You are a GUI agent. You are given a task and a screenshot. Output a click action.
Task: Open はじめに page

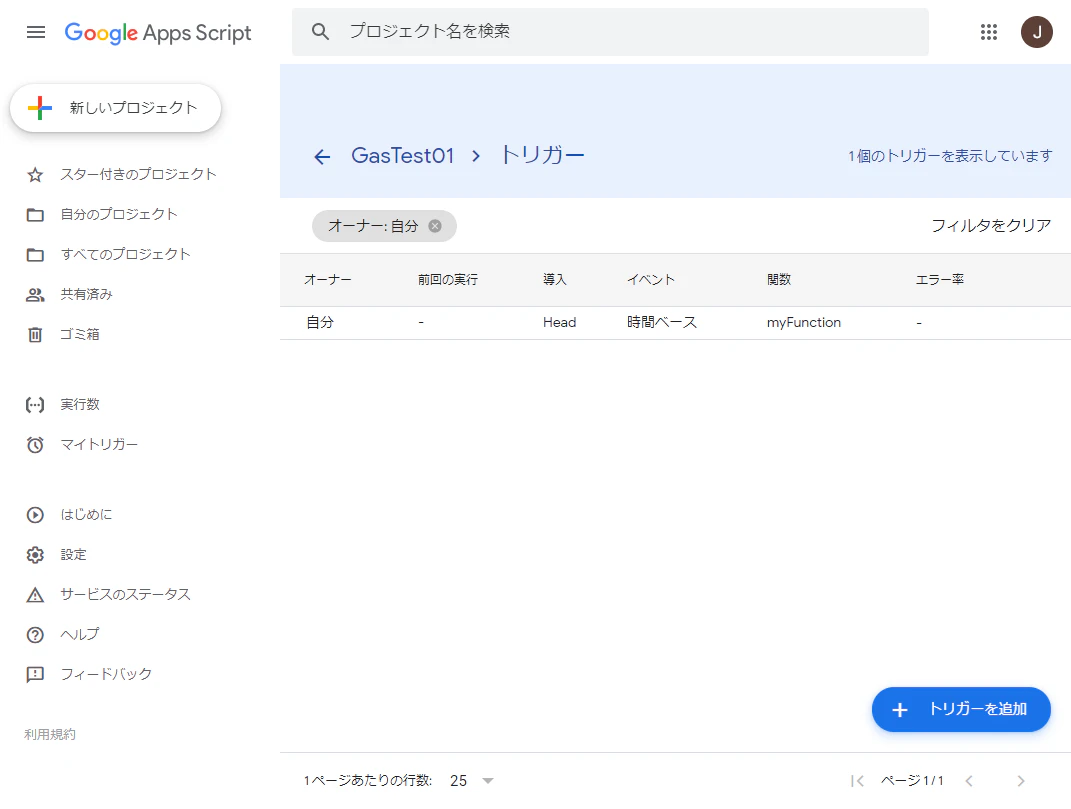(x=86, y=515)
